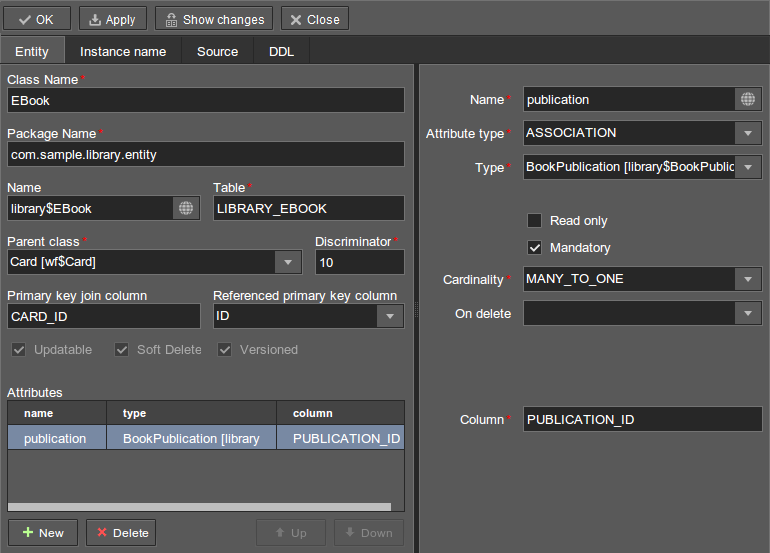
Task: Open the Attribute type dropdown
Action: pyautogui.click(x=748, y=133)
